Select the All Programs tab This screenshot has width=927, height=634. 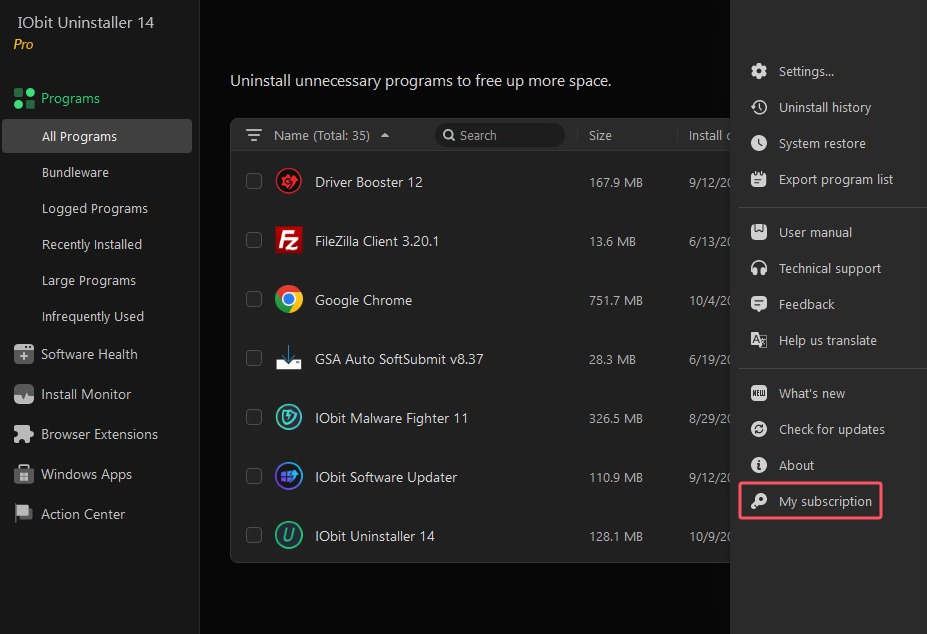click(x=97, y=136)
